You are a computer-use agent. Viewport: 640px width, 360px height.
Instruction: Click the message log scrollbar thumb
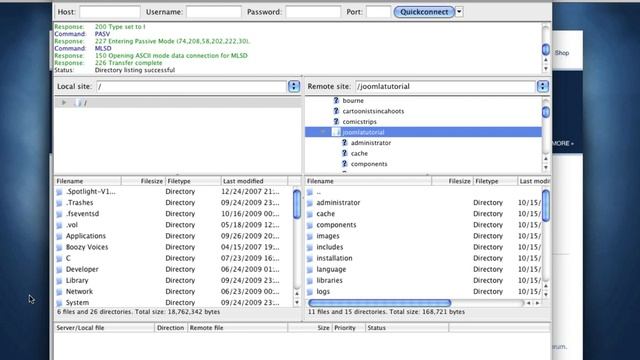pos(546,49)
